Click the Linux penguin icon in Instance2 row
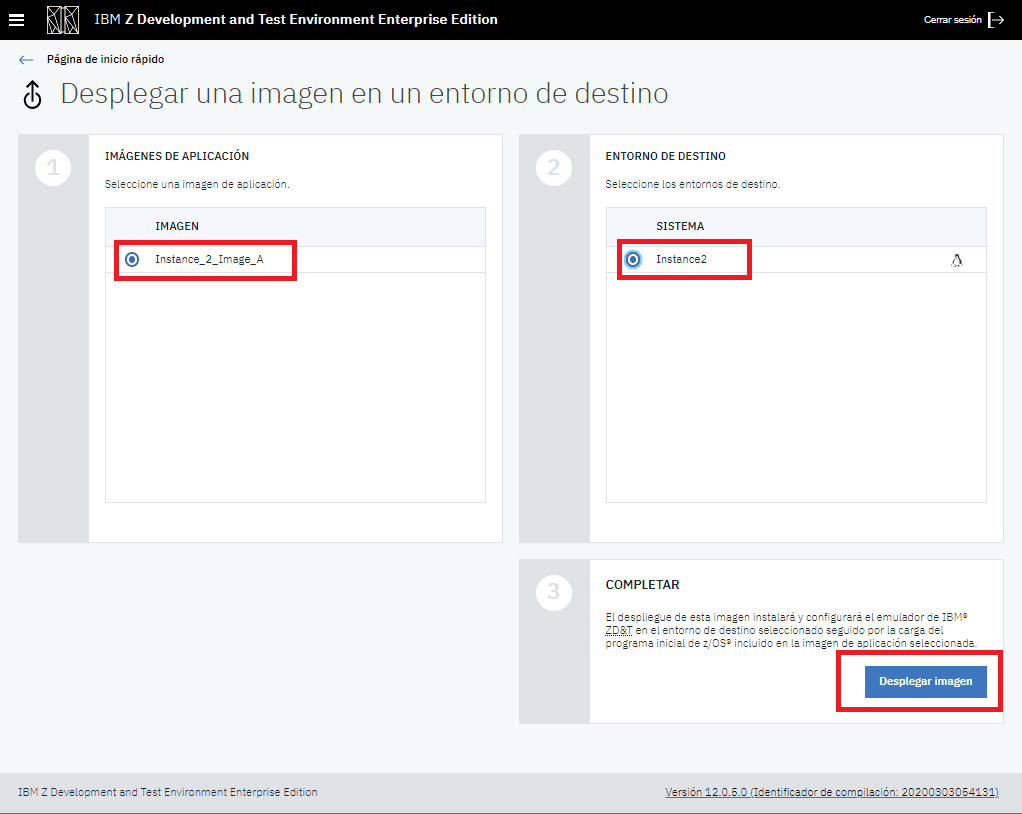 pos(956,260)
